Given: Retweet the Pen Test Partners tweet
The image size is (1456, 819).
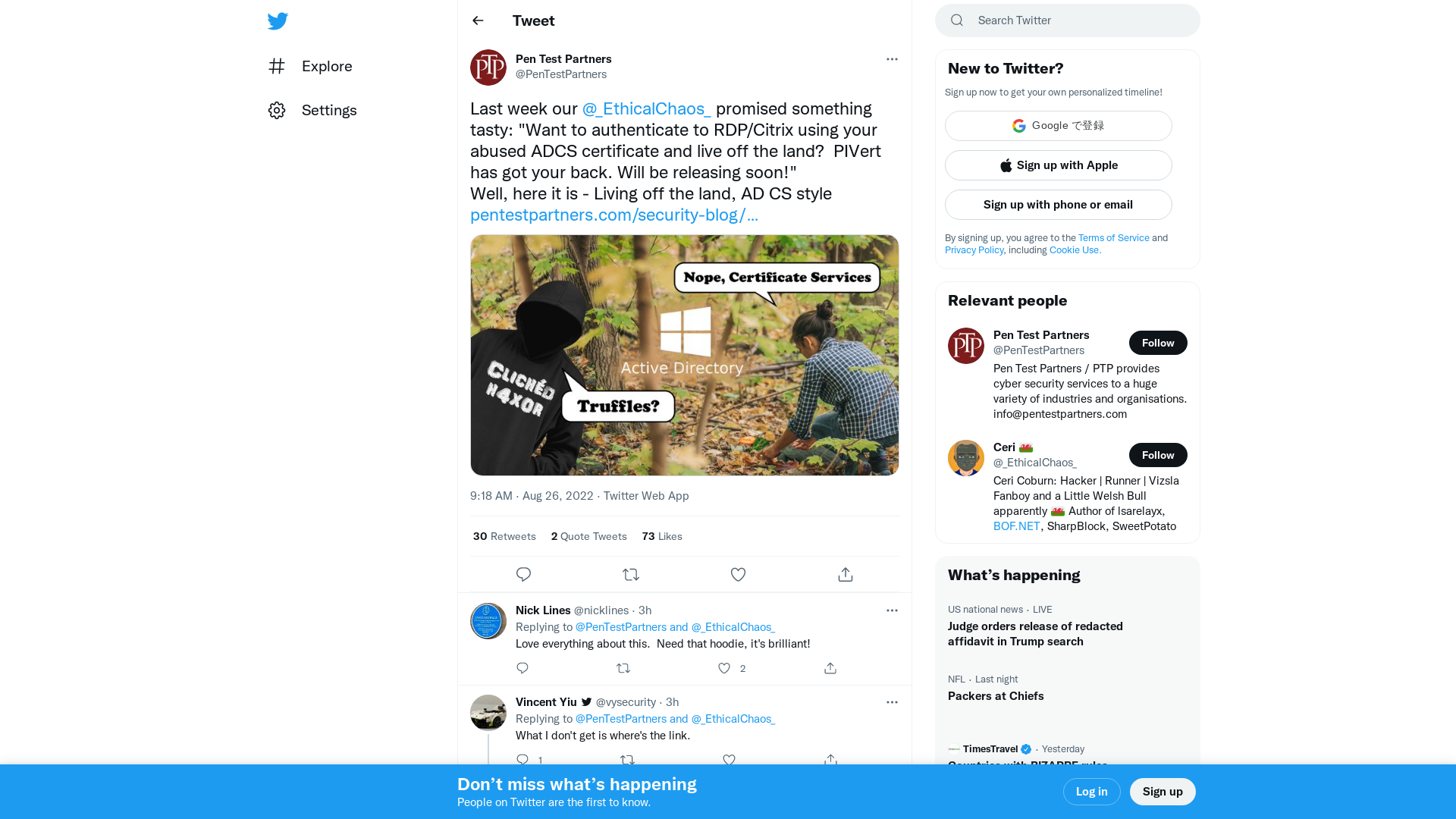Looking at the screenshot, I should (631, 574).
